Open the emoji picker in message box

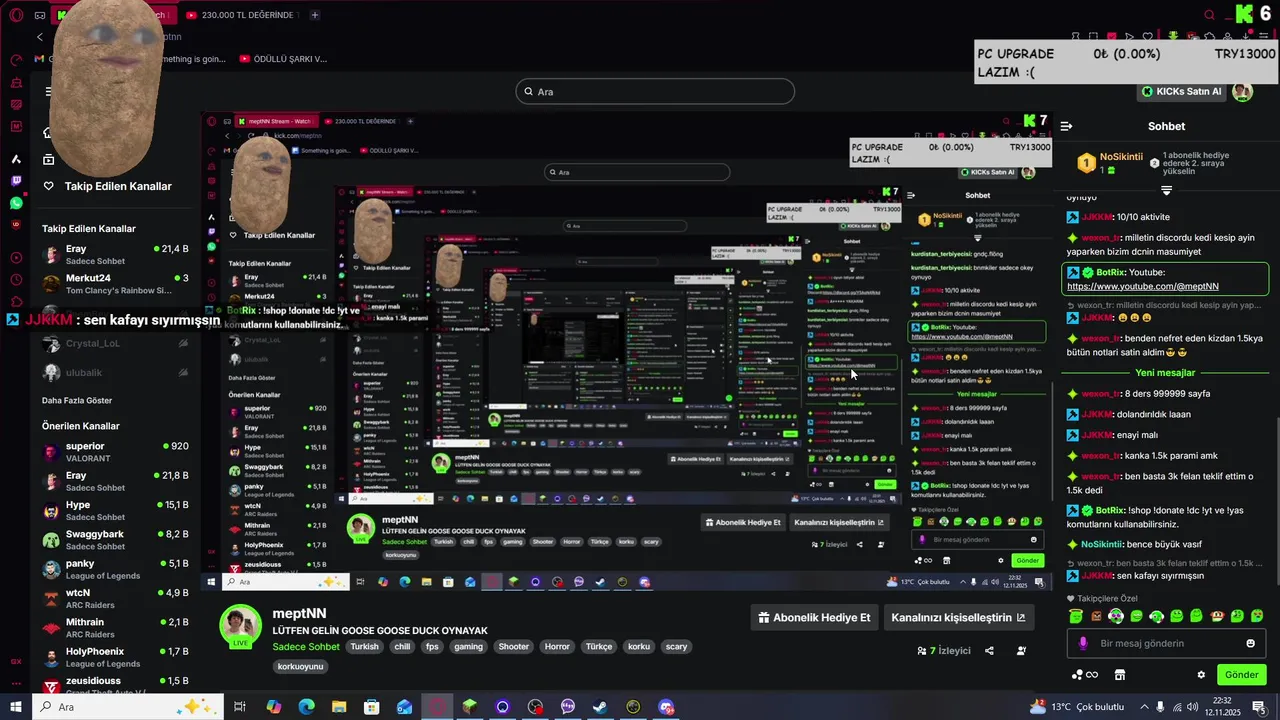point(1250,643)
